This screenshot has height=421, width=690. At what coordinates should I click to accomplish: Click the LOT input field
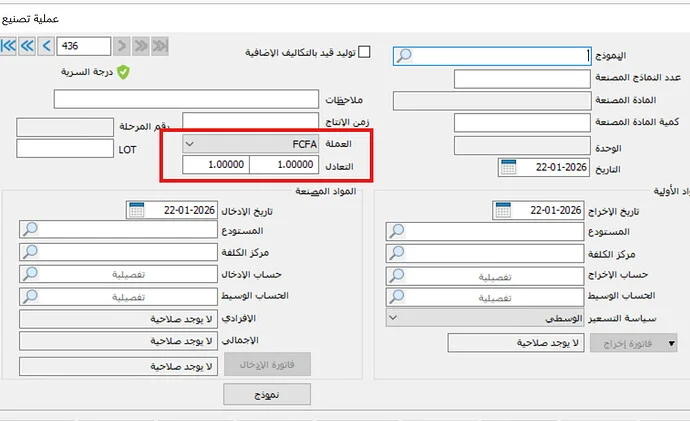tap(65, 148)
